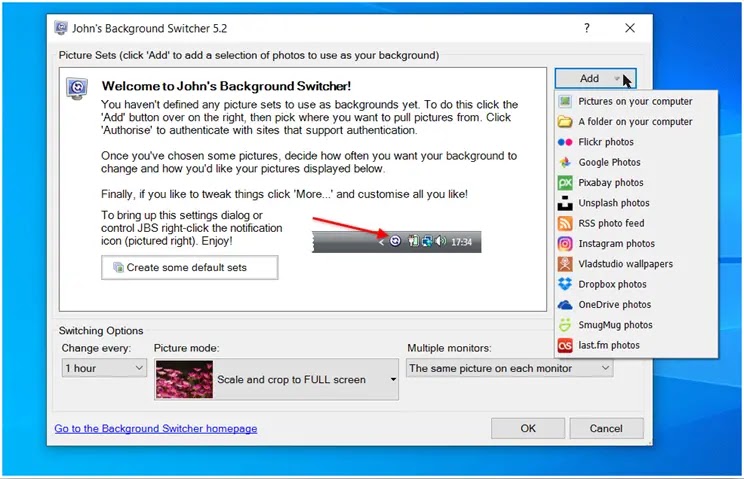Image resolution: width=744 pixels, height=479 pixels.
Task: Click the SmugMug smiley icon
Action: (x=565, y=325)
